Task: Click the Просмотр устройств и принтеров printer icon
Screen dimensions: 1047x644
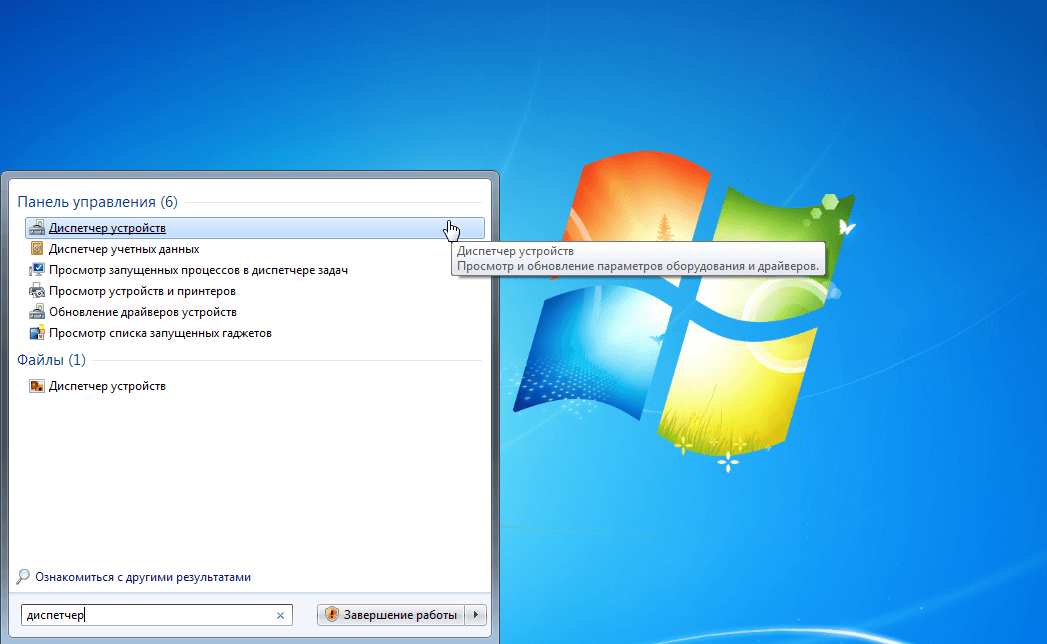Action: (x=37, y=291)
